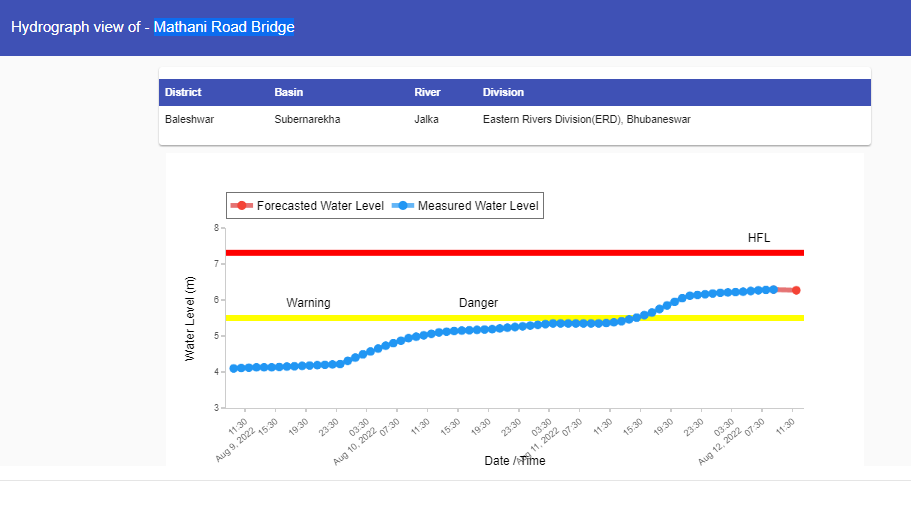Click the District column header
This screenshot has width=911, height=507.
[183, 92]
